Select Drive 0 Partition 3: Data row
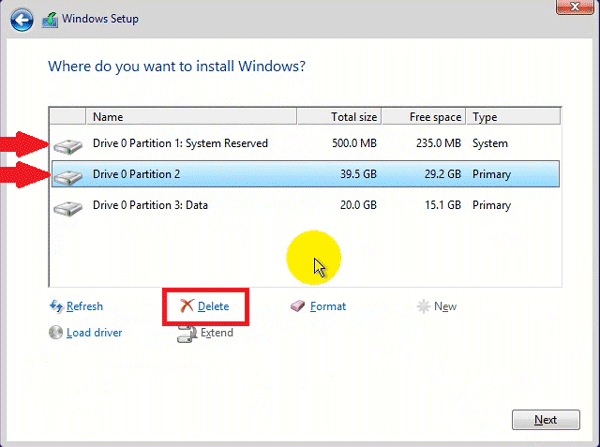Viewport: 600px width, 447px height. coord(180,206)
